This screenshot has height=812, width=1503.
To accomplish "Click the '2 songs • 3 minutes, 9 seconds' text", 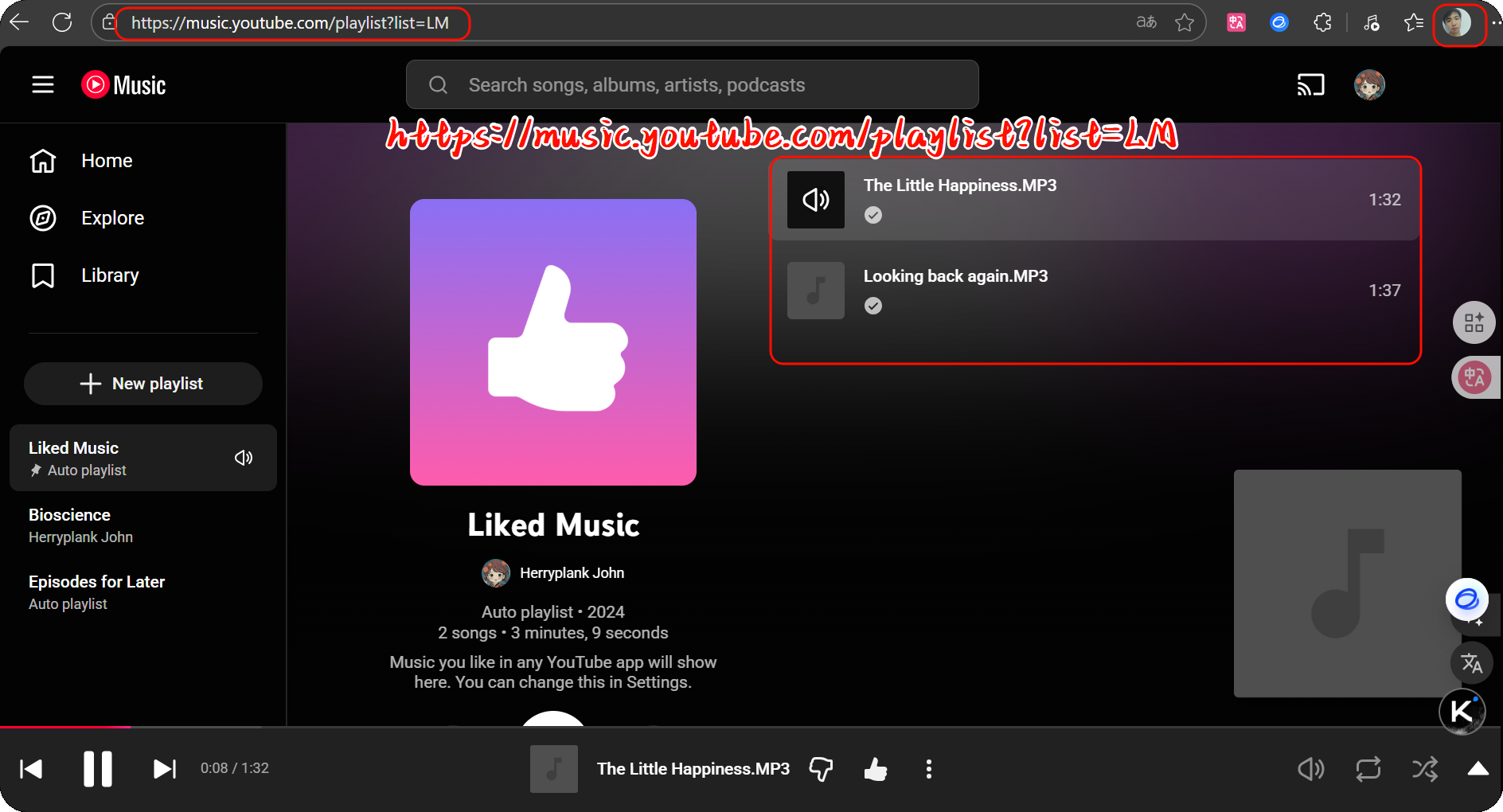I will (x=553, y=633).
